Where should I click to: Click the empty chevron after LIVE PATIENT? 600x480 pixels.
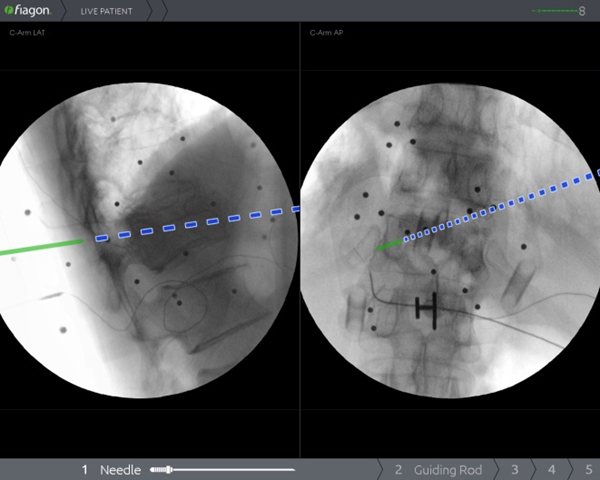[157, 10]
